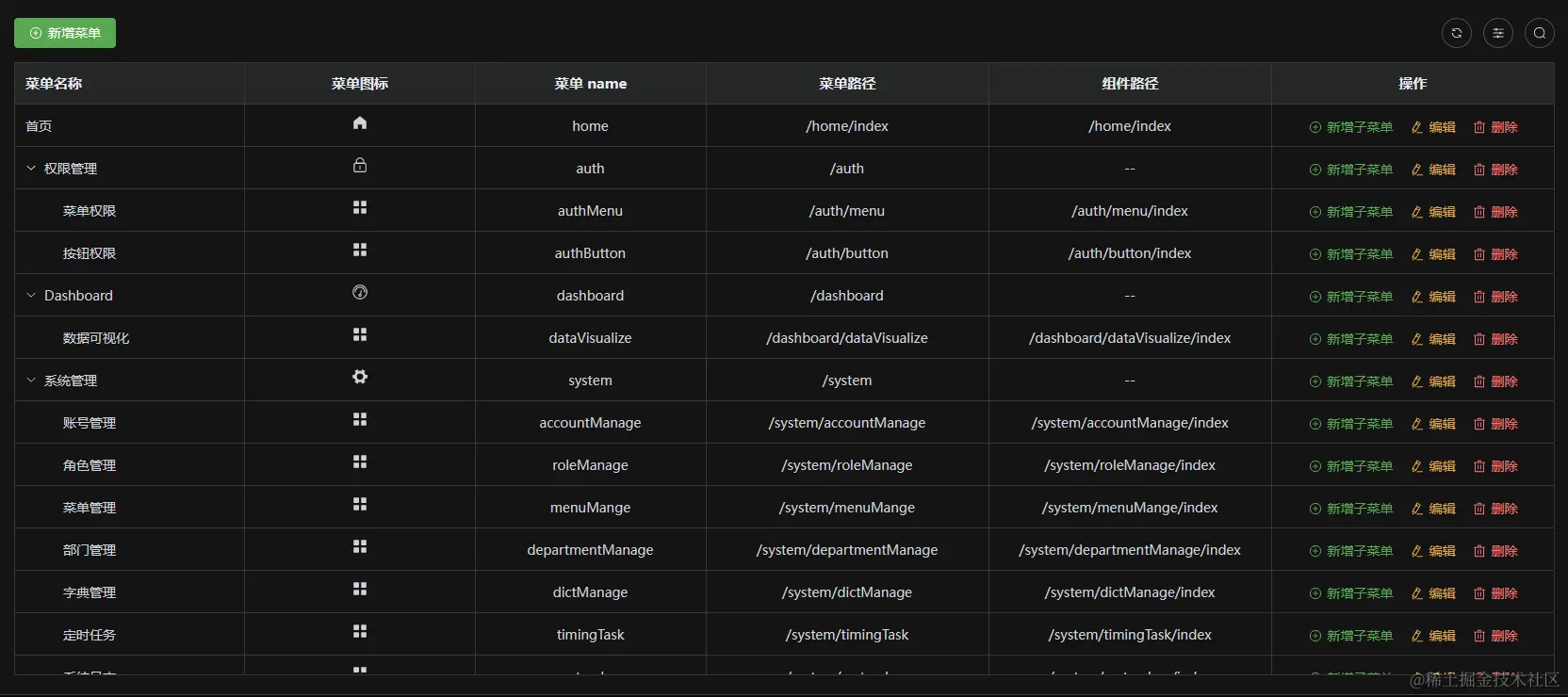
Task: Add submenu under 按钮权限
Action: coord(1350,254)
